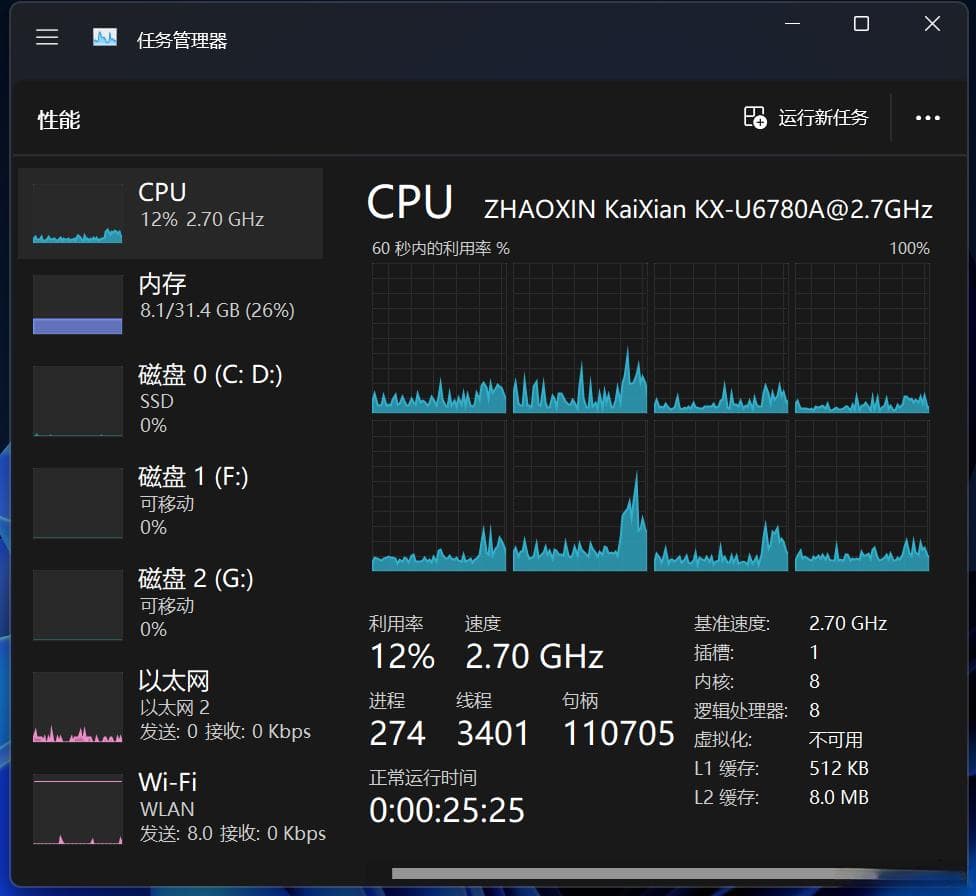
Task: Click the second core graph in top row
Action: tap(580, 338)
